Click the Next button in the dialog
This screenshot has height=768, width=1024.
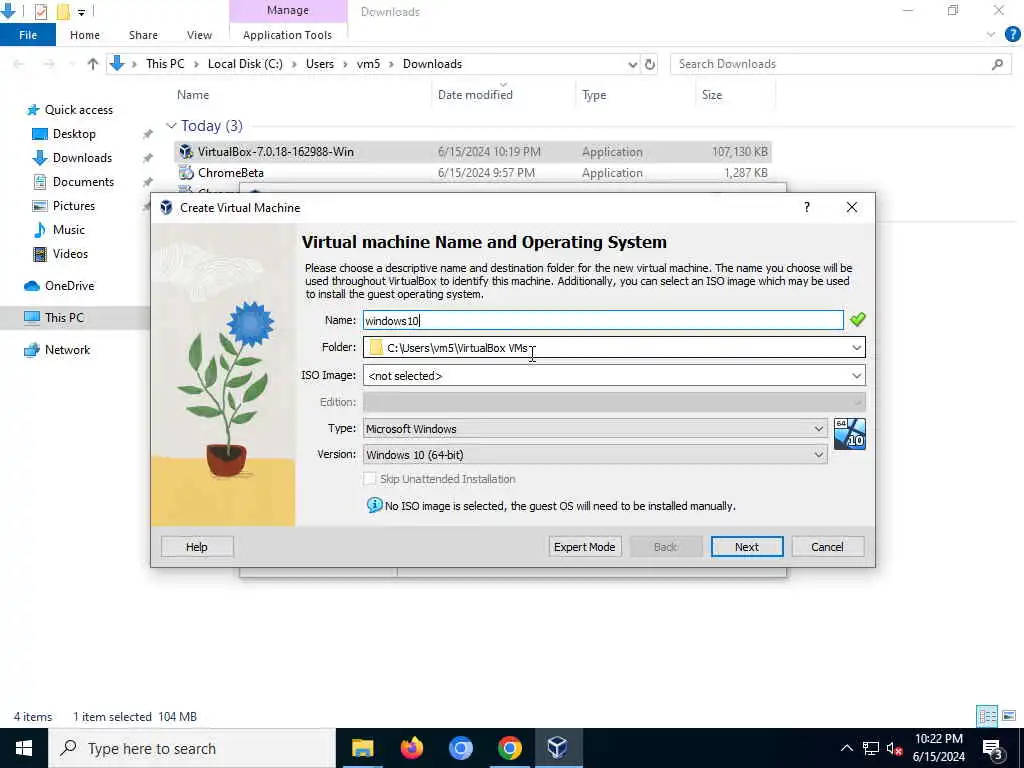tap(746, 547)
